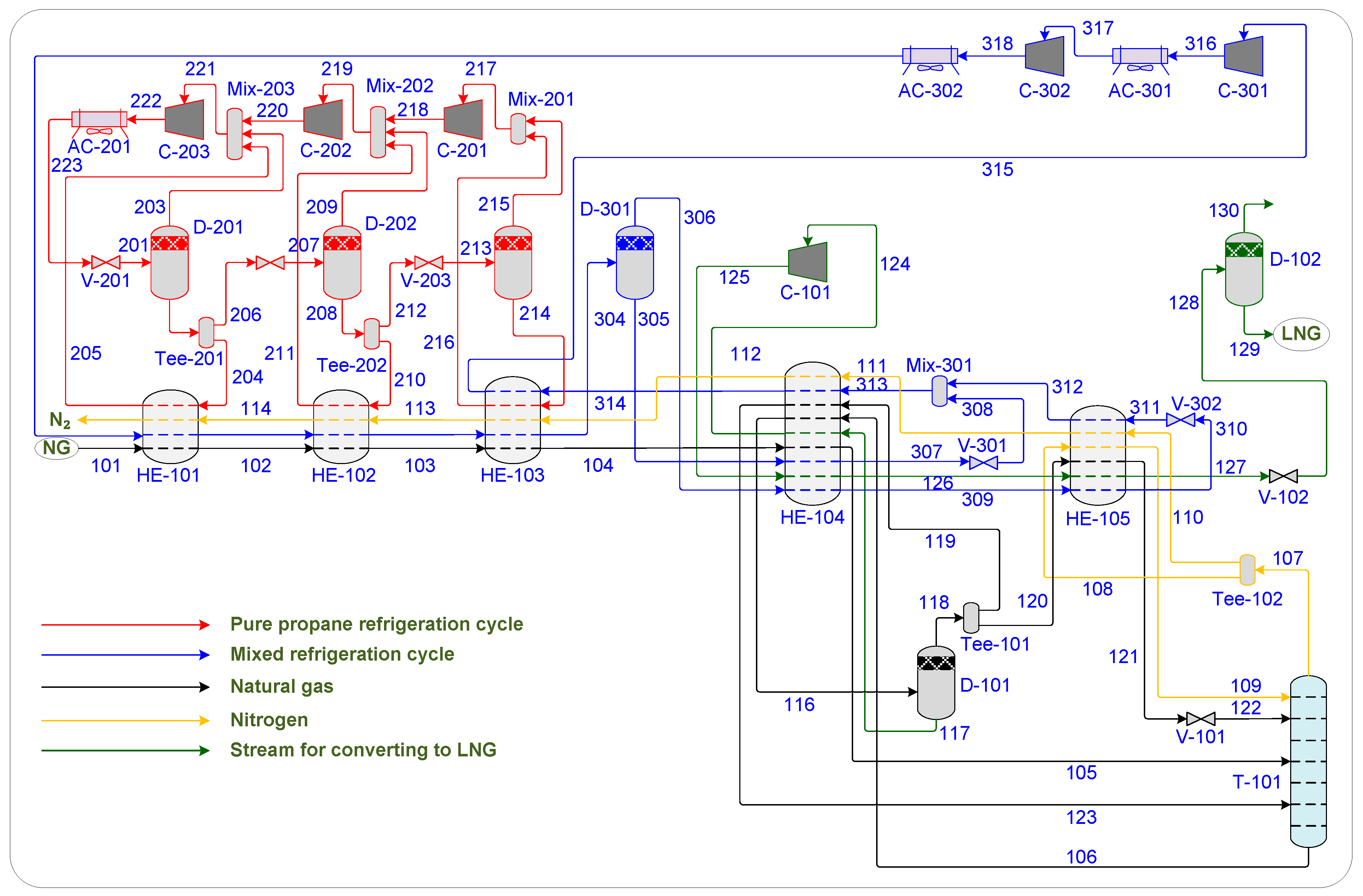Select the AC-302 air cooler icon
1363x896 pixels.
tap(930, 56)
